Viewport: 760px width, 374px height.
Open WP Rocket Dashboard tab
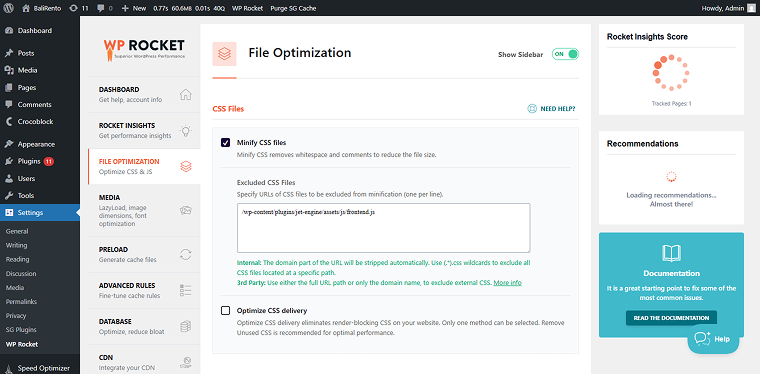(x=144, y=94)
